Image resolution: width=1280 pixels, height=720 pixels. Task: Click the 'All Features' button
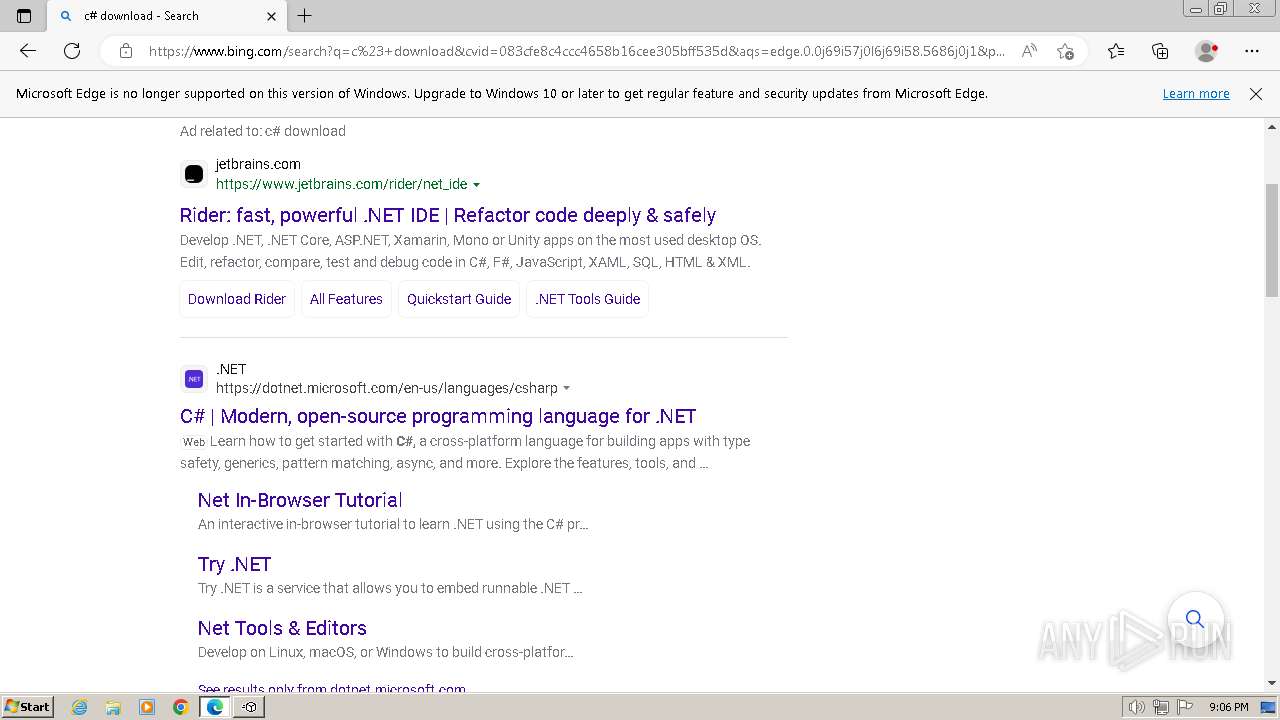[346, 299]
